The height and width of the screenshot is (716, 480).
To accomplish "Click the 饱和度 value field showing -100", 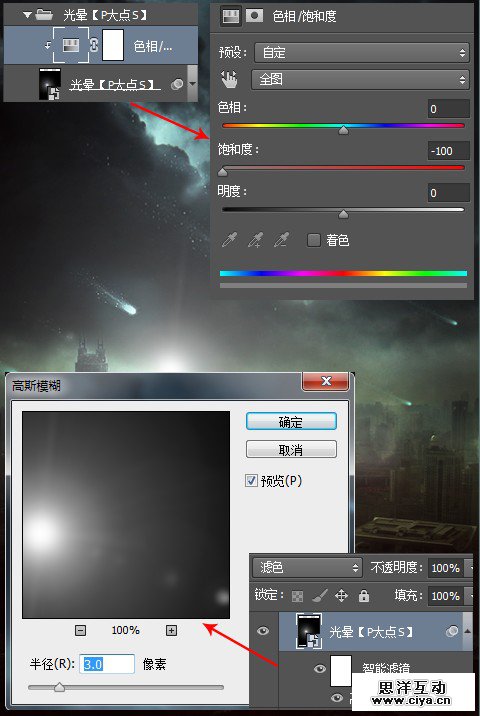I will coord(448,151).
